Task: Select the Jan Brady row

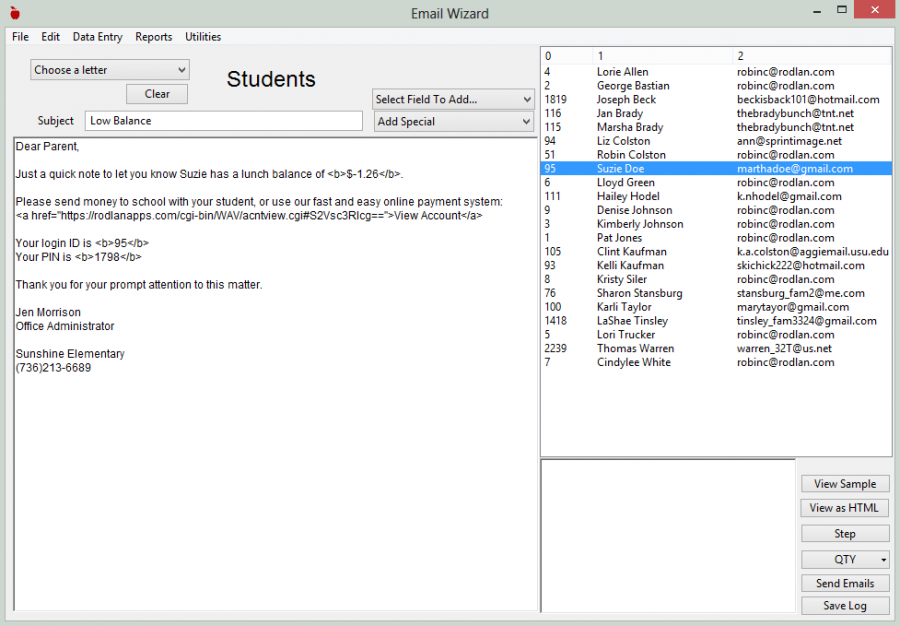Action: (716, 113)
